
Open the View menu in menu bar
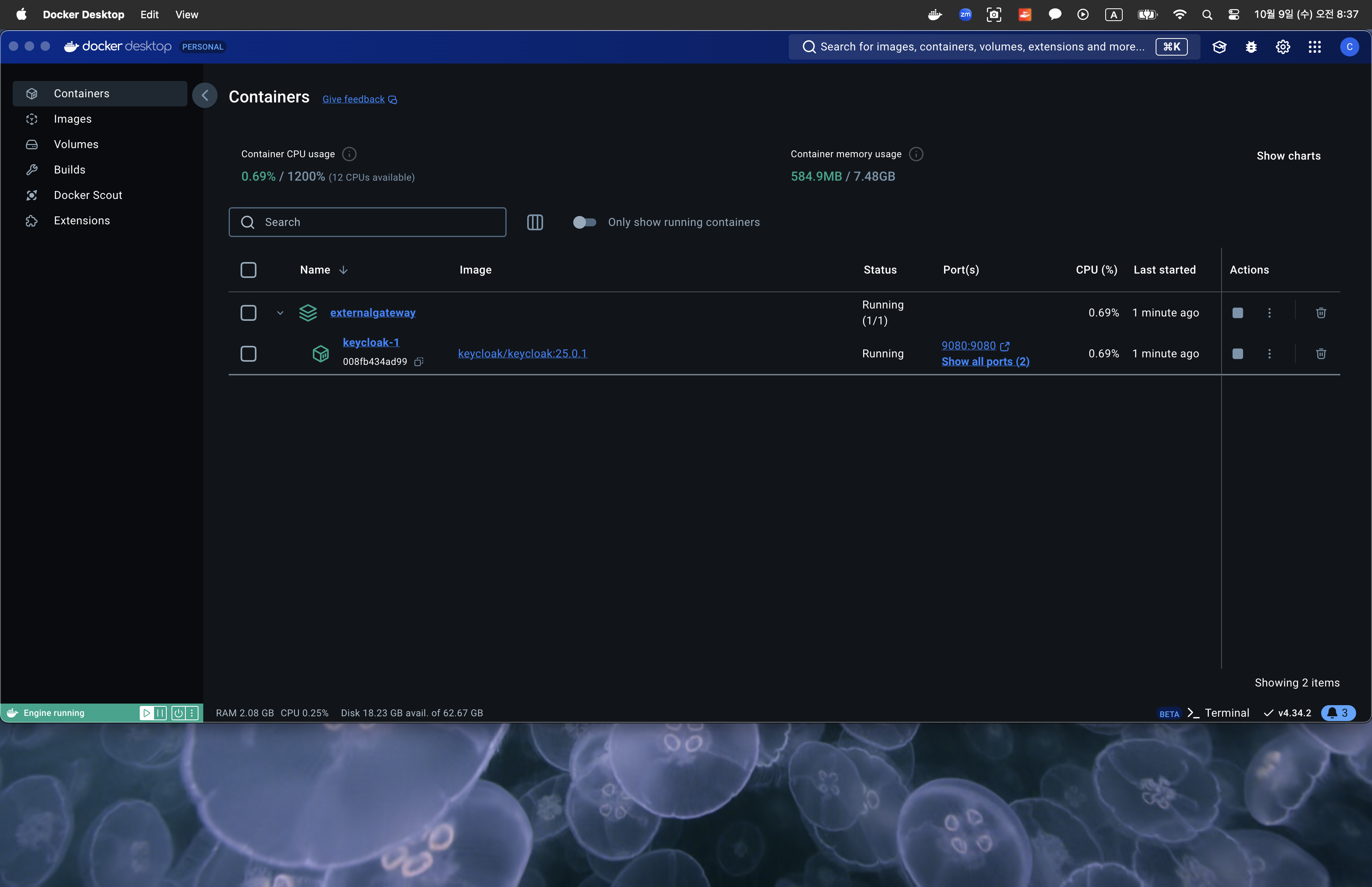coord(187,14)
